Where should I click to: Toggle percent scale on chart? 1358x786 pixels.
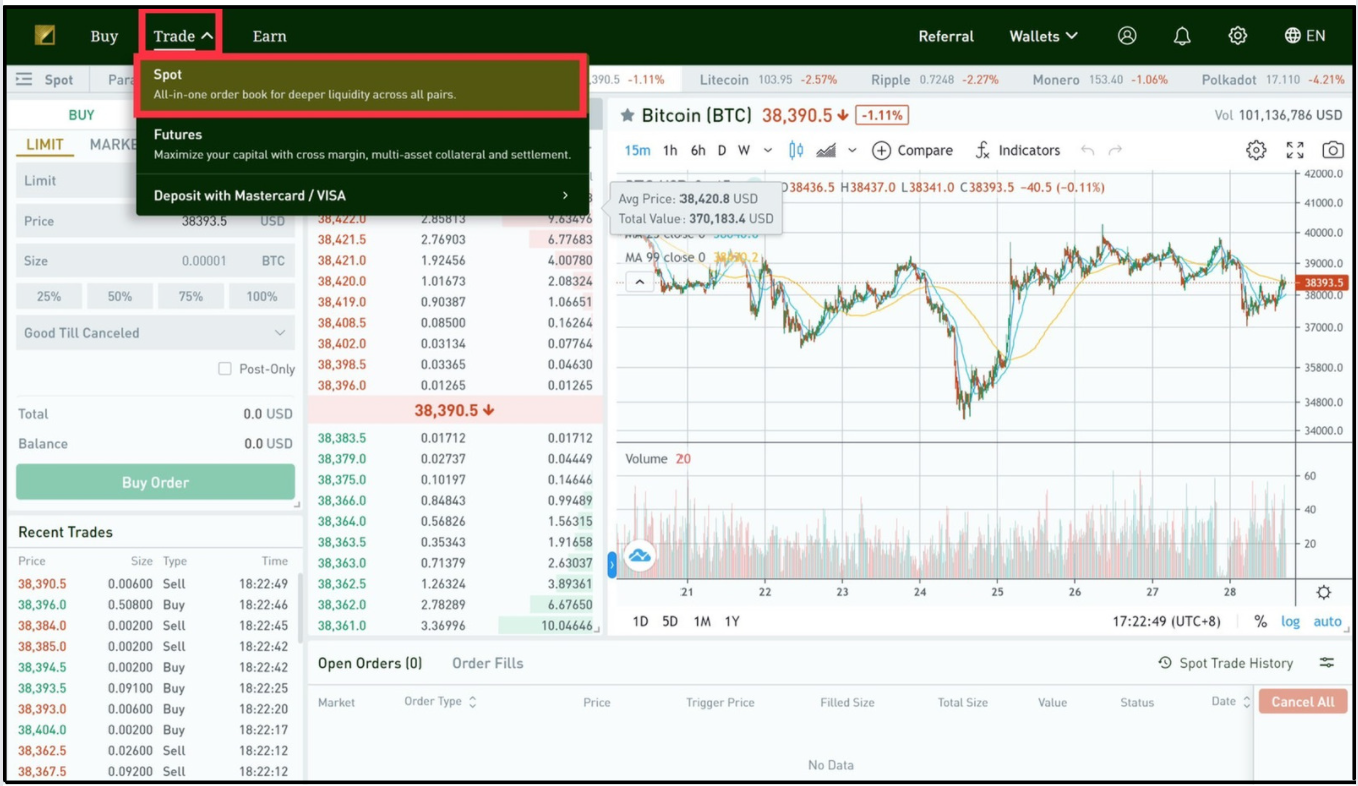point(1260,621)
